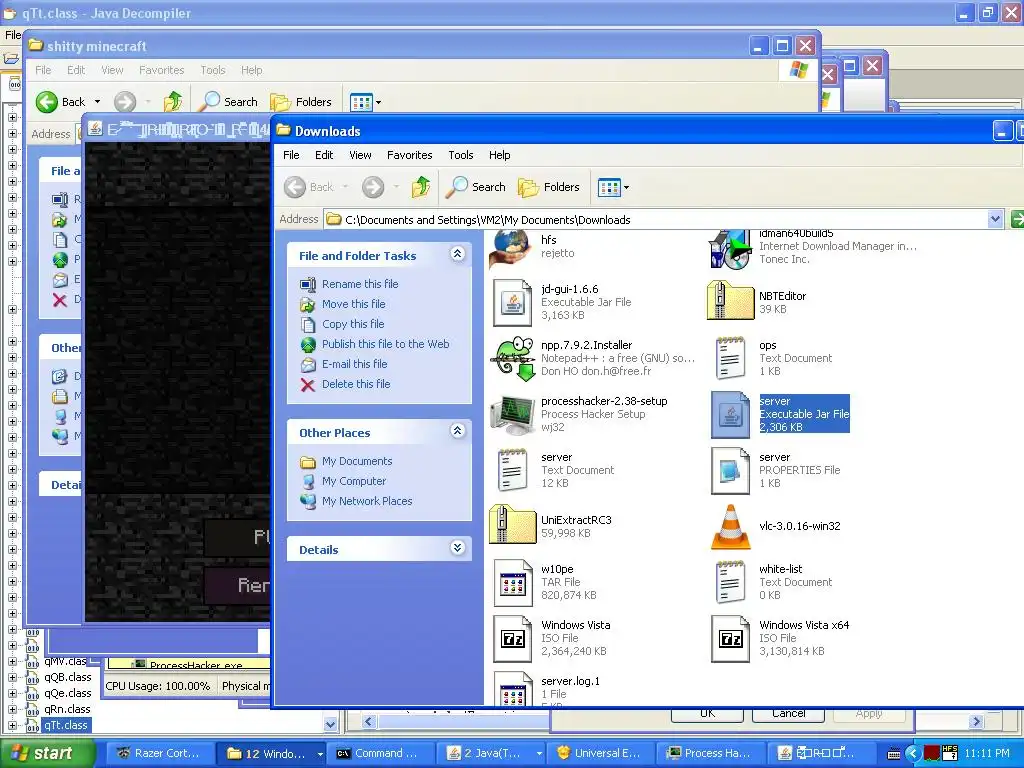Image resolution: width=1024 pixels, height=768 pixels.
Task: Select the processhacker-2.38-setup icon
Action: point(512,415)
